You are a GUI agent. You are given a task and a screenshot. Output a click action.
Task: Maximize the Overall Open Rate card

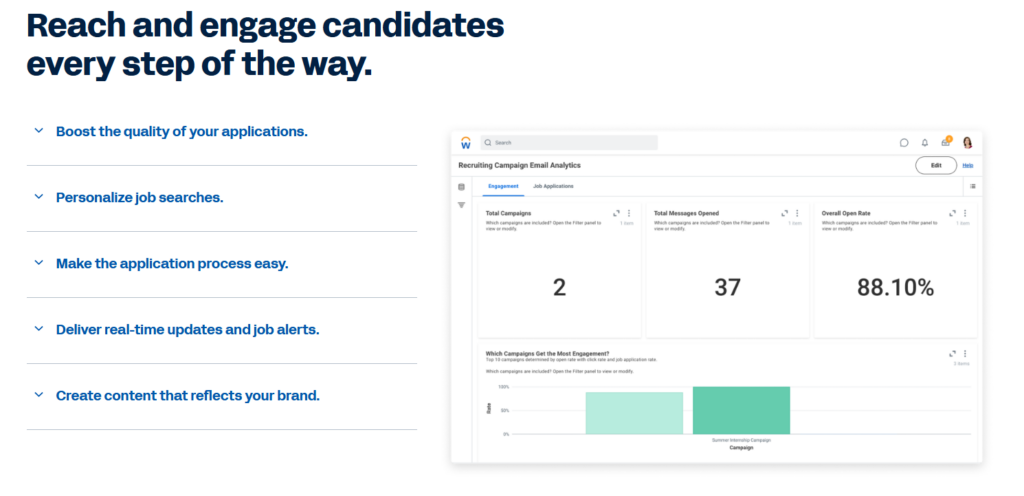click(952, 213)
